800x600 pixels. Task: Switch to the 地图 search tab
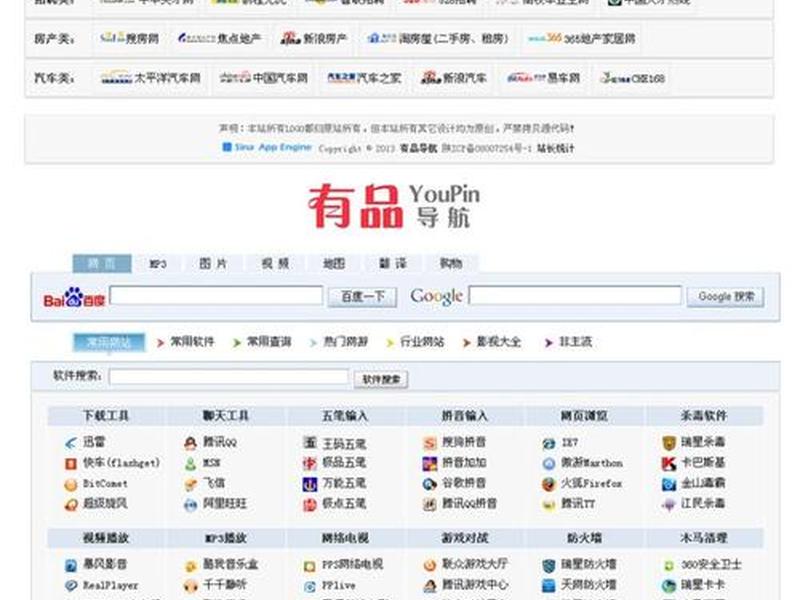pyautogui.click(x=334, y=264)
